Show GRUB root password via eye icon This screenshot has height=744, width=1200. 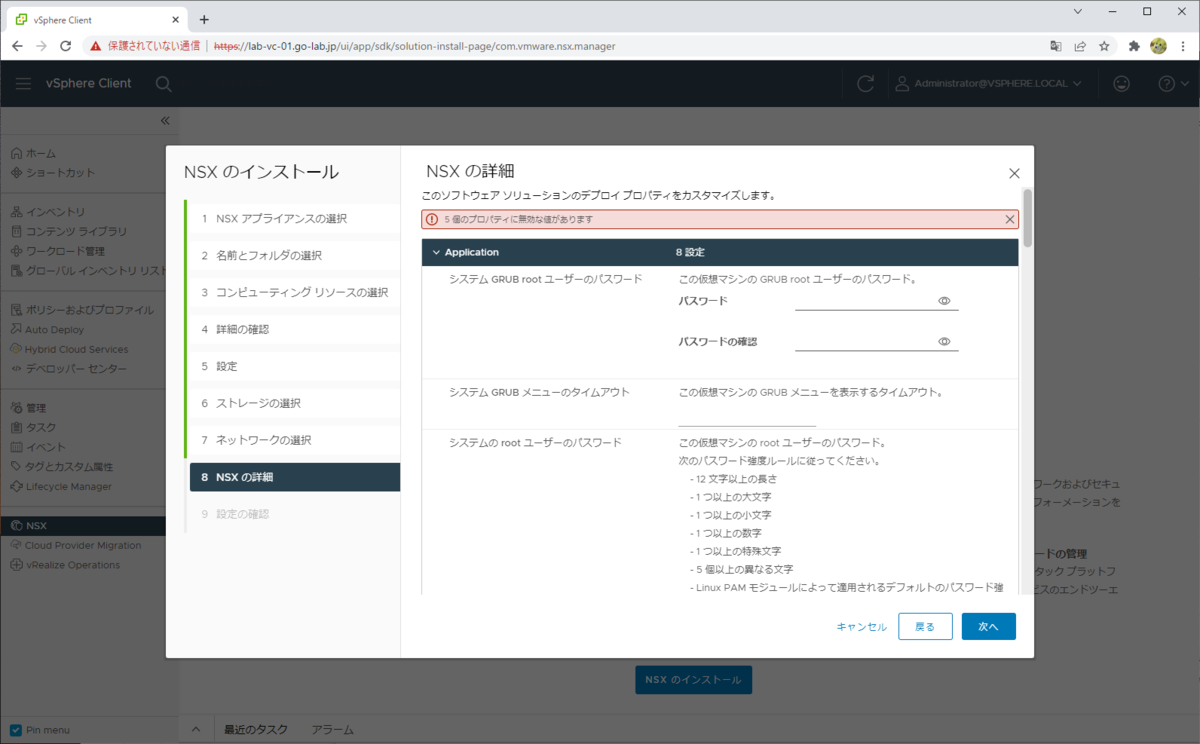pos(944,301)
